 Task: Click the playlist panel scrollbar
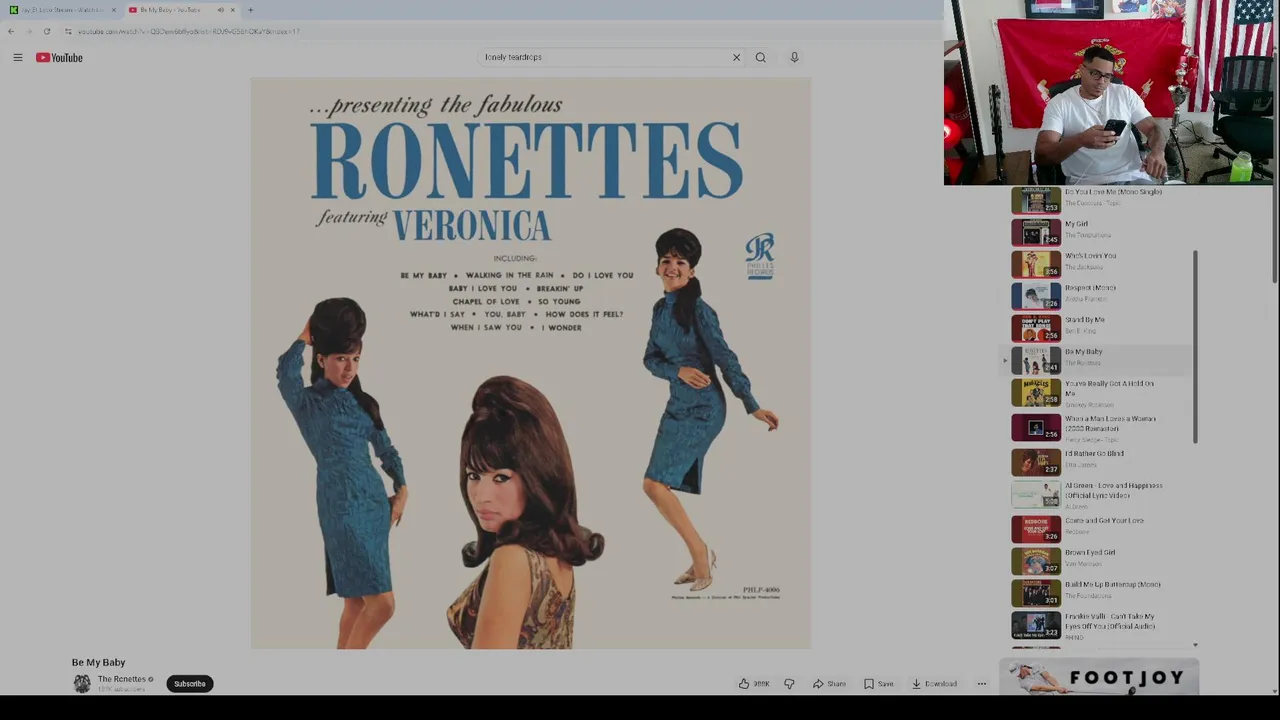click(x=1195, y=346)
